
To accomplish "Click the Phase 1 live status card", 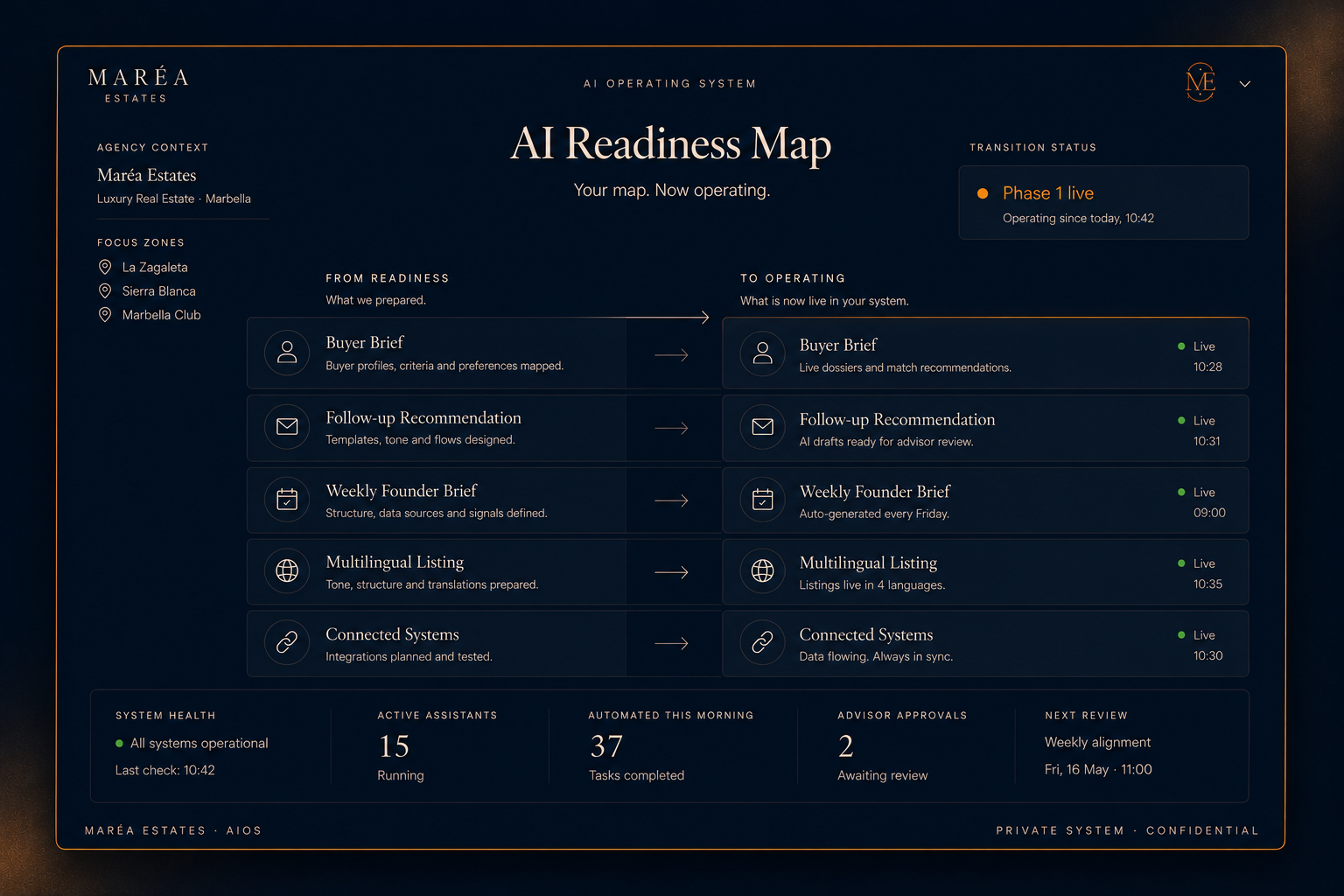I will click(1103, 202).
